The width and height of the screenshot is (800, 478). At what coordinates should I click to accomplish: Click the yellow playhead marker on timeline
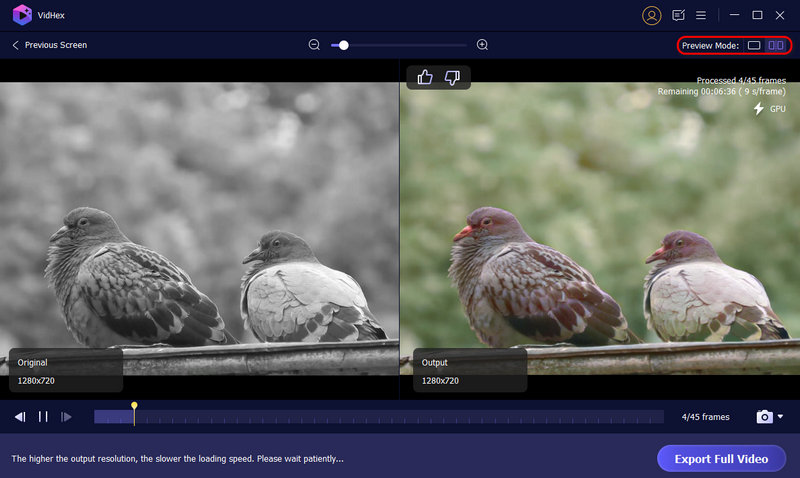134,408
